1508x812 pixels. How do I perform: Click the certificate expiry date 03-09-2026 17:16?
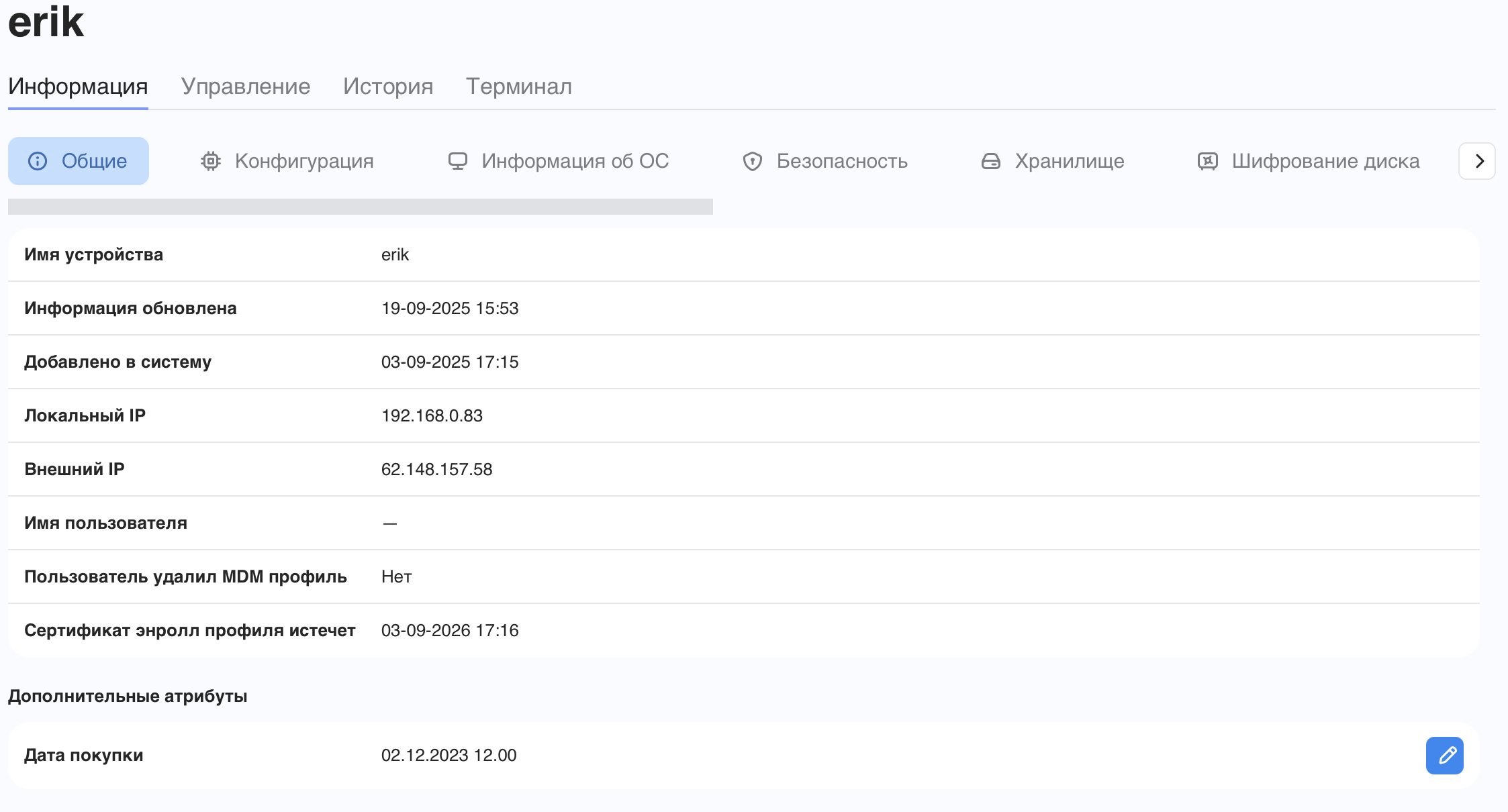point(450,630)
